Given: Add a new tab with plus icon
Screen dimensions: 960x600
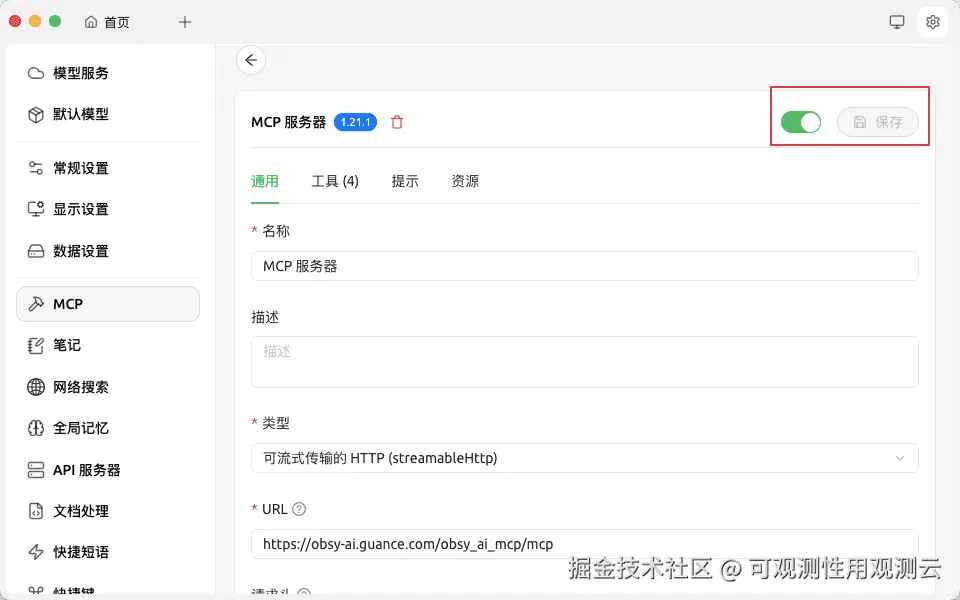Looking at the screenshot, I should [x=185, y=23].
